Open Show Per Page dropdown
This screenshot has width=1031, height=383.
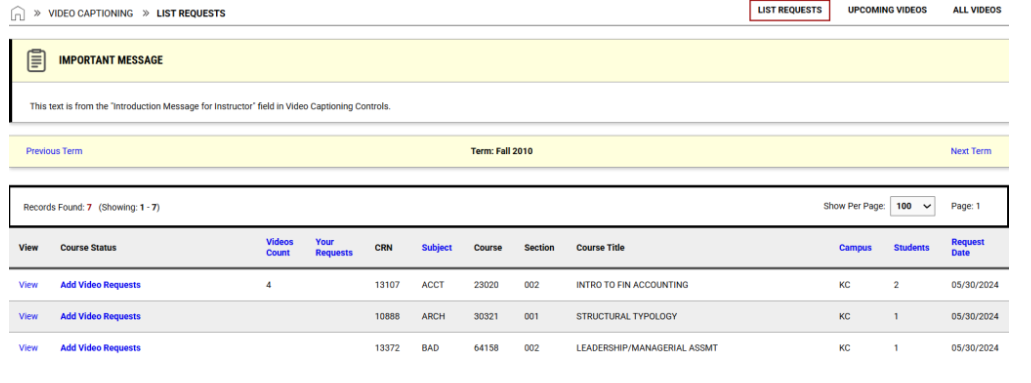tap(913, 207)
